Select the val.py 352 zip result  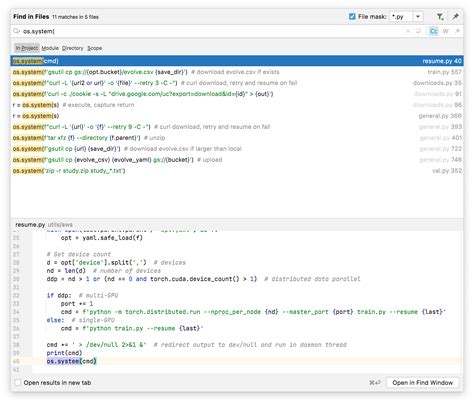pyautogui.click(x=237, y=171)
